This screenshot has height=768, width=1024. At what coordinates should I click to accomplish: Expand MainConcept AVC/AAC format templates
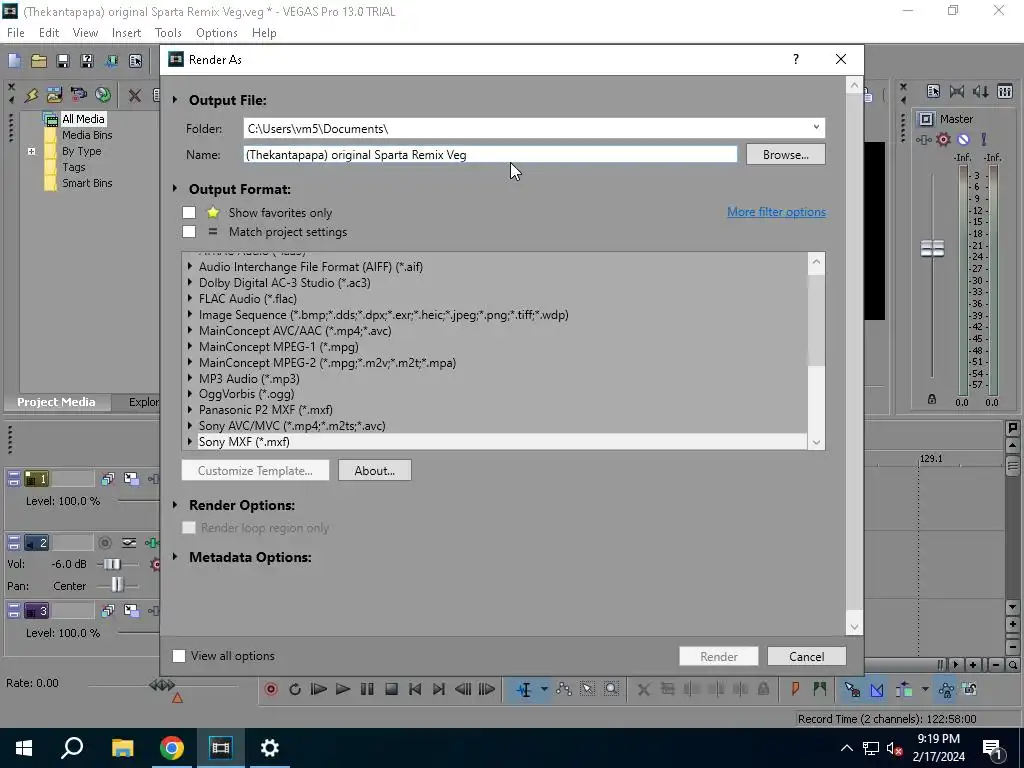point(190,330)
